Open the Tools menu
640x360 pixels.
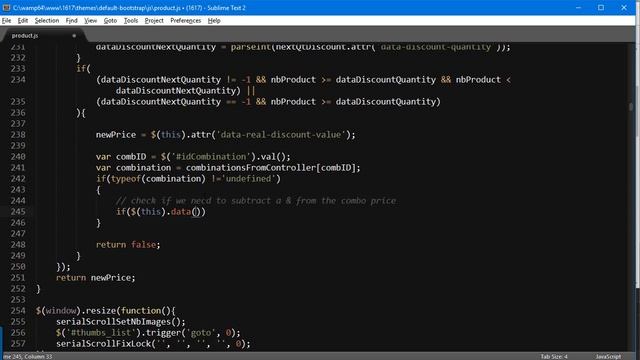click(131, 20)
